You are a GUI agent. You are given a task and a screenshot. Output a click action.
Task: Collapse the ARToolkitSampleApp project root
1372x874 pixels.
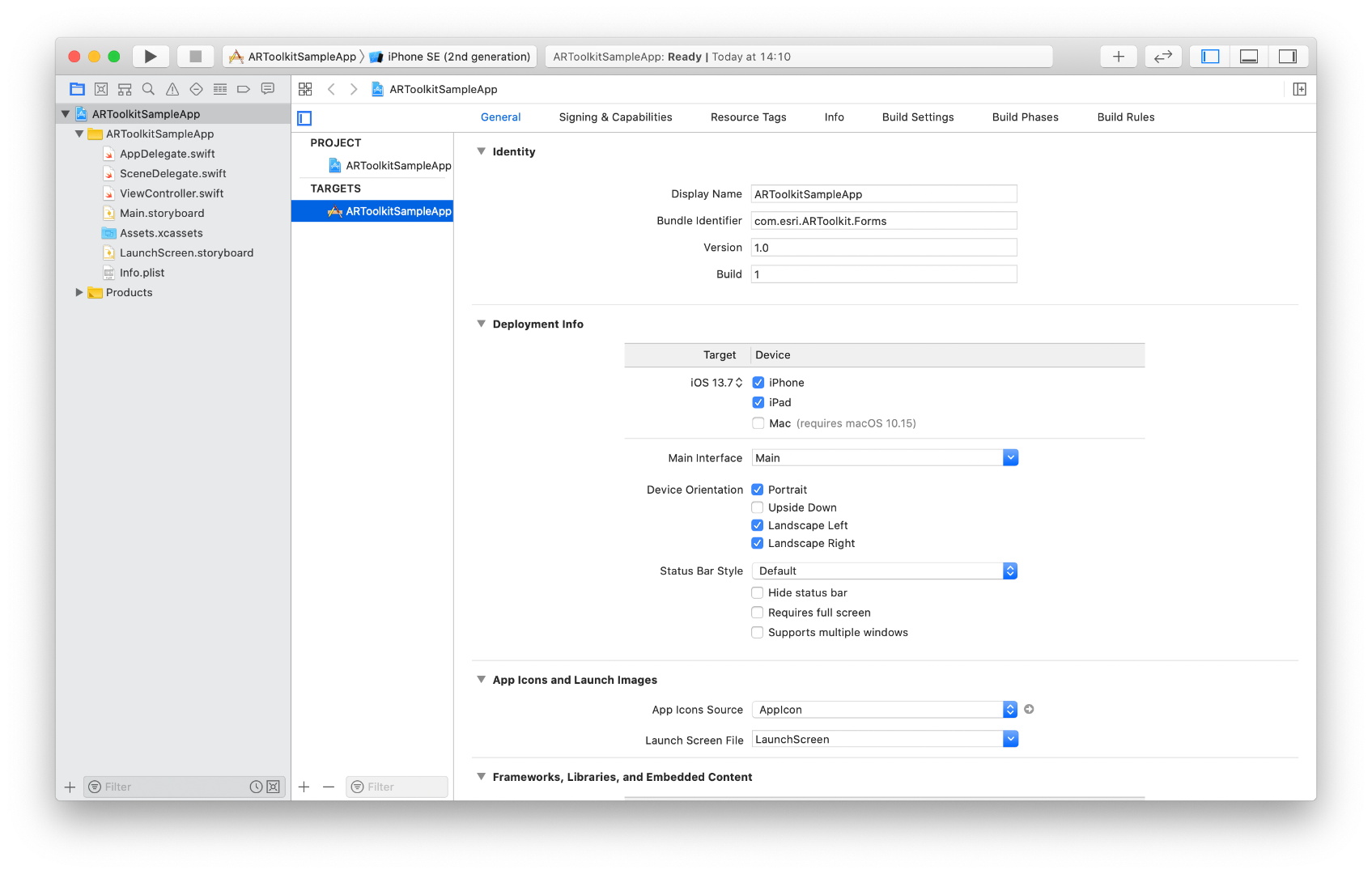point(66,114)
